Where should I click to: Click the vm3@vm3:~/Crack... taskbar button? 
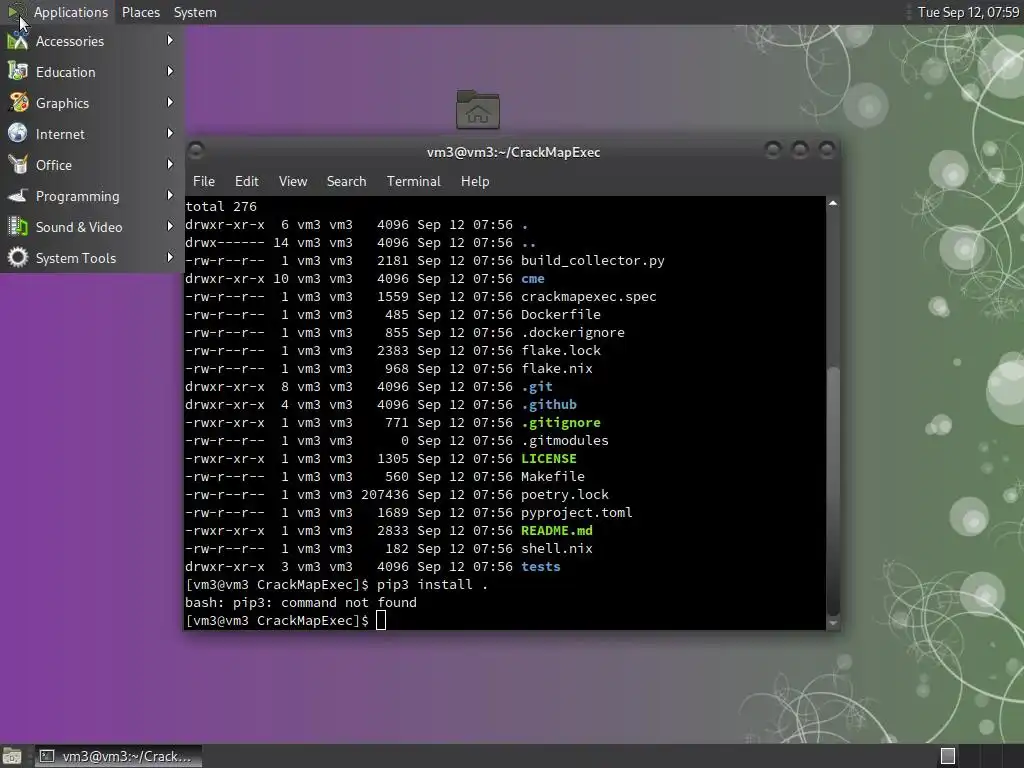(x=118, y=756)
